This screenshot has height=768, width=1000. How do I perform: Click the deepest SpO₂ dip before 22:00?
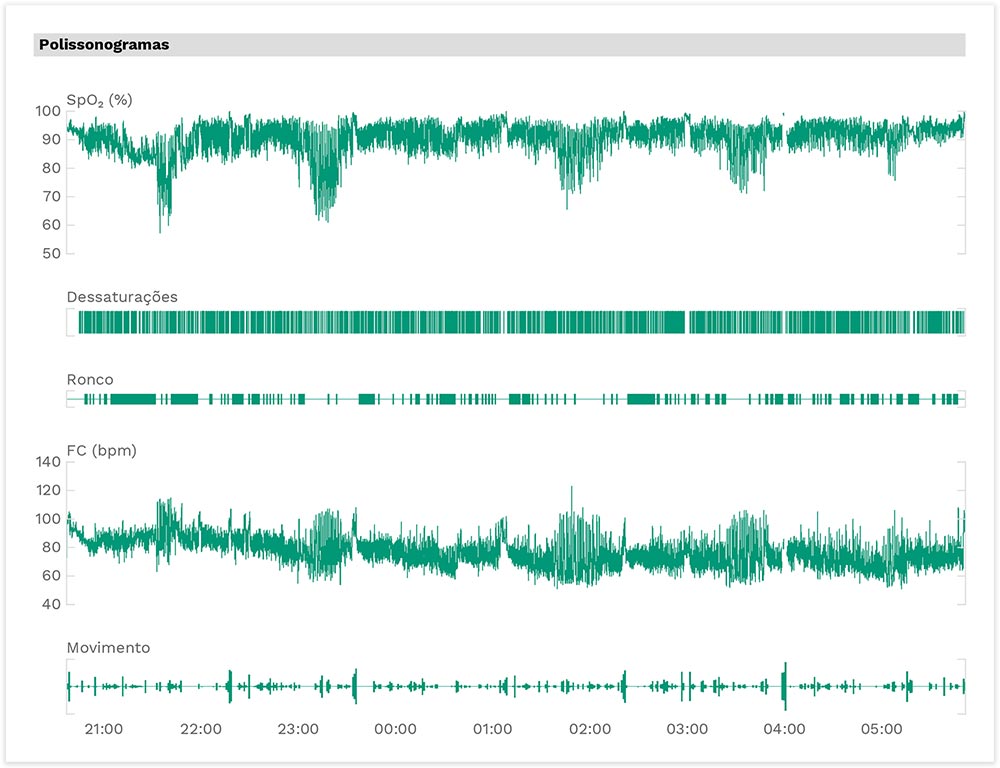[x=160, y=228]
